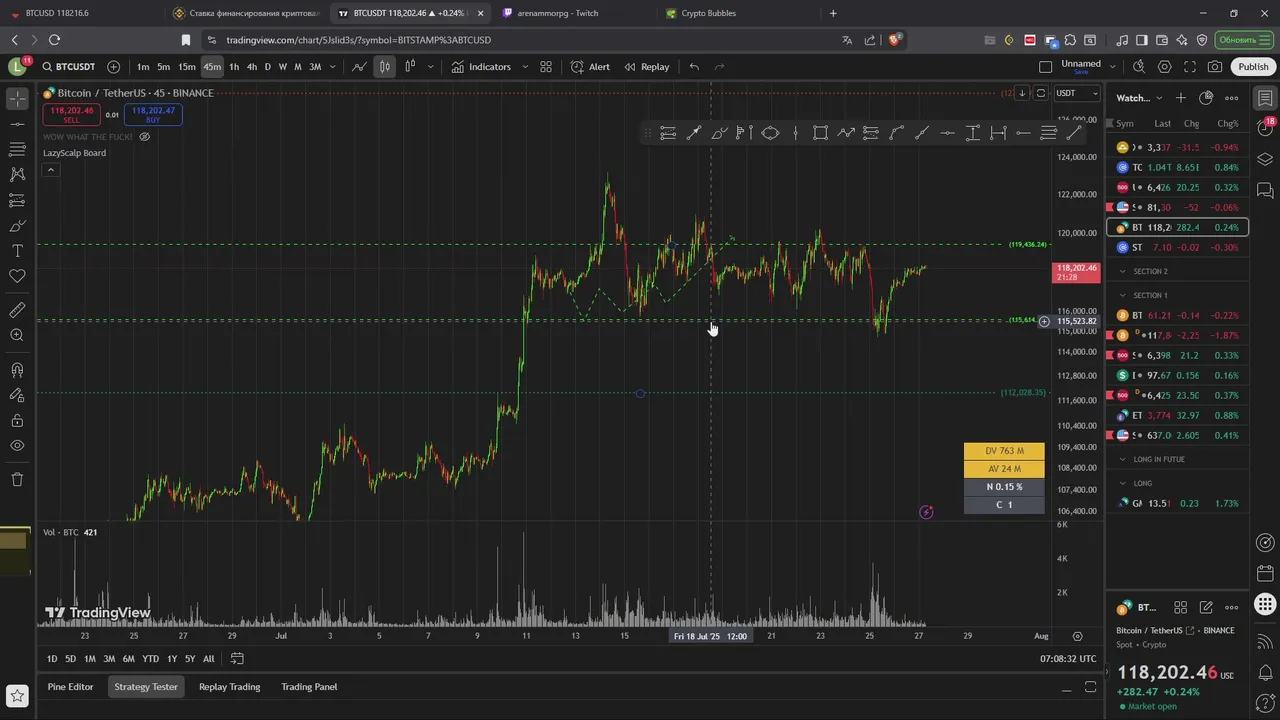This screenshot has height=720, width=1280.
Task: Open indicator templates grid icon
Action: coord(546,67)
